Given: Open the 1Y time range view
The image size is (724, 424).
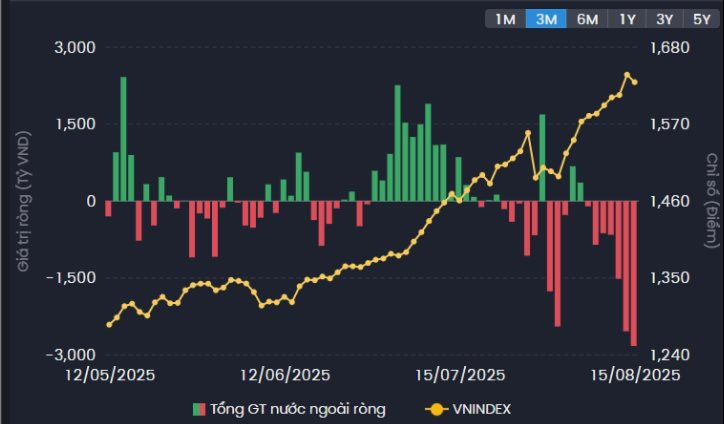Looking at the screenshot, I should point(628,18).
